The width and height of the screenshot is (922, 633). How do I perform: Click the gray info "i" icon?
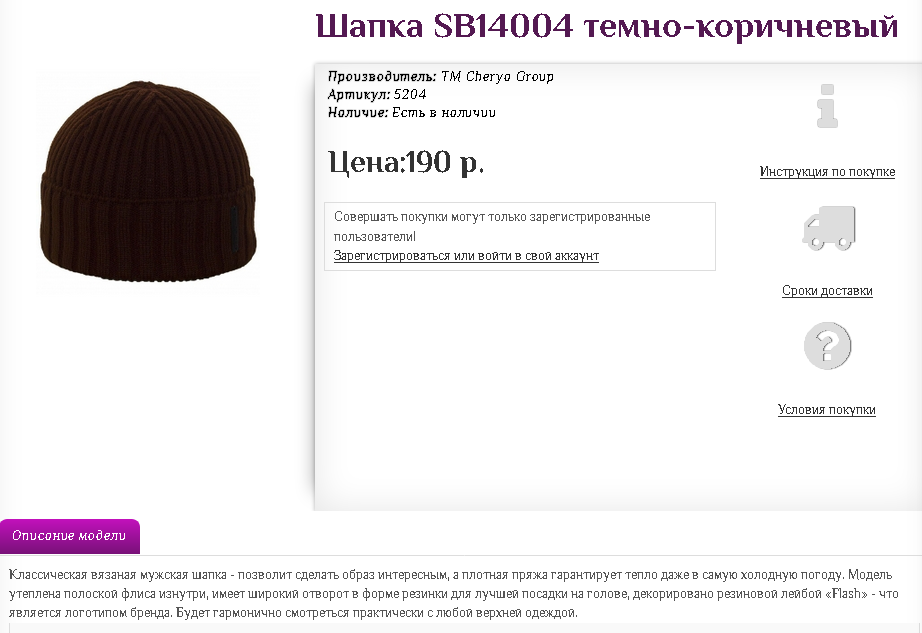pyautogui.click(x=827, y=106)
